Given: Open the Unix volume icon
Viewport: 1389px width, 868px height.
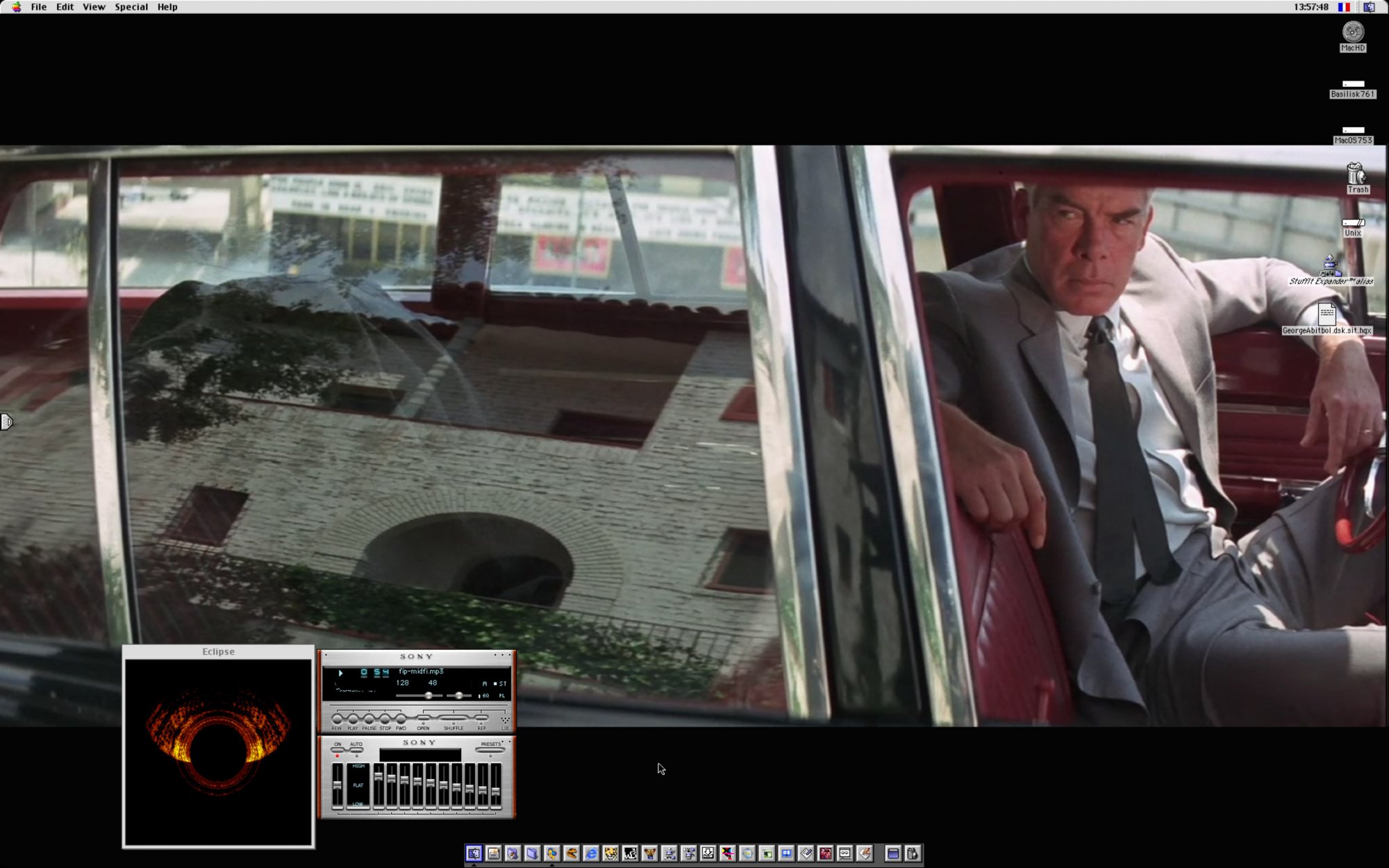Looking at the screenshot, I should pyautogui.click(x=1352, y=223).
